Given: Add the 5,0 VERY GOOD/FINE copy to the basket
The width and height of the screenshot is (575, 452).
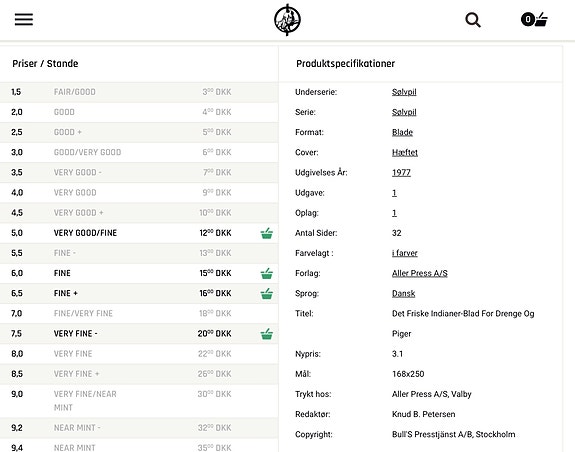Looking at the screenshot, I should click(x=267, y=233).
